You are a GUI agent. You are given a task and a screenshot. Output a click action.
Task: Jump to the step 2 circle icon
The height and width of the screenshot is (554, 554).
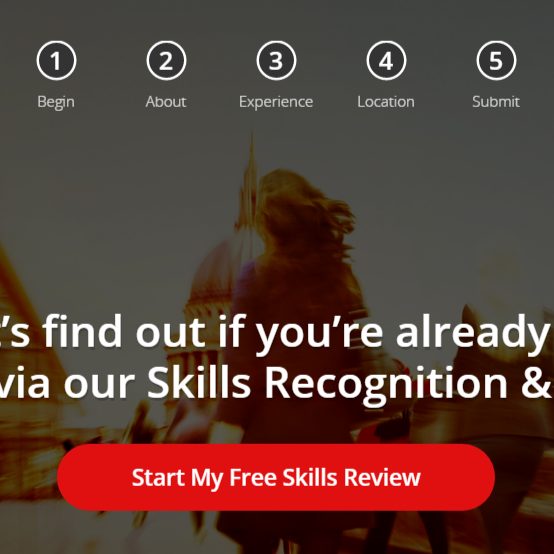(166, 60)
